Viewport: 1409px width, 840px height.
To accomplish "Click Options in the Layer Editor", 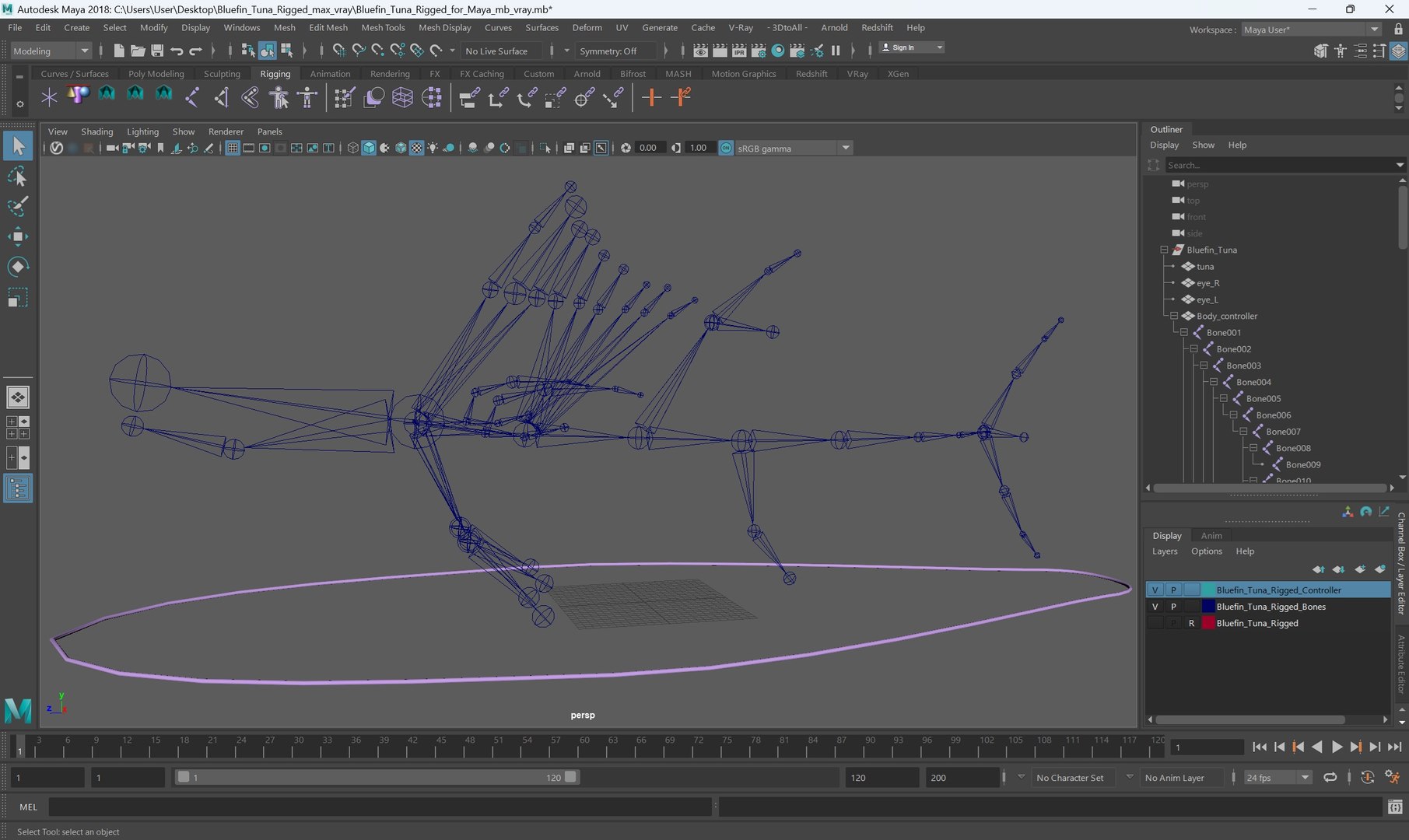I will pos(1206,551).
